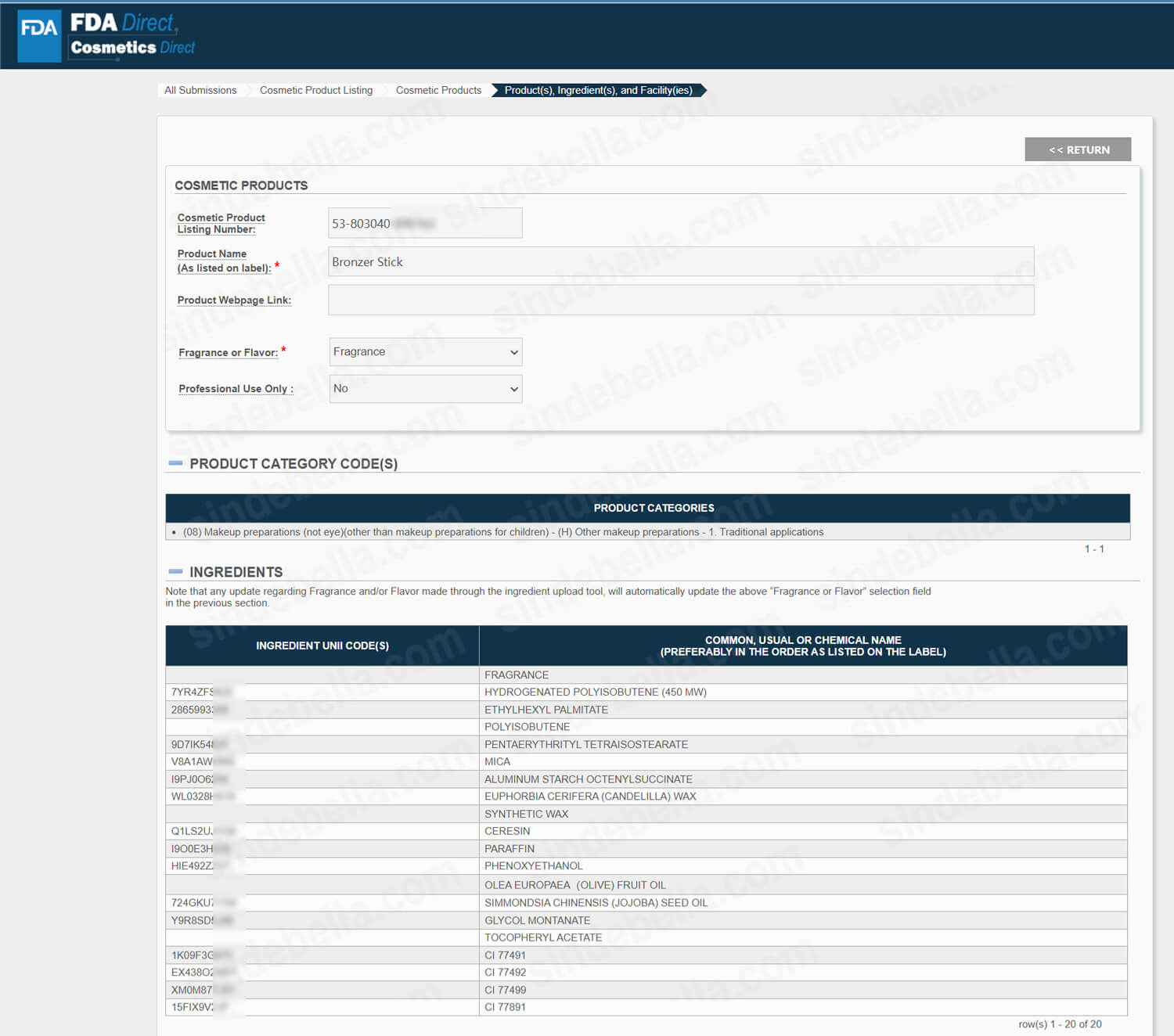Open Cosmetic Product Listing breadcrumb
This screenshot has width=1174, height=1036.
[x=315, y=90]
